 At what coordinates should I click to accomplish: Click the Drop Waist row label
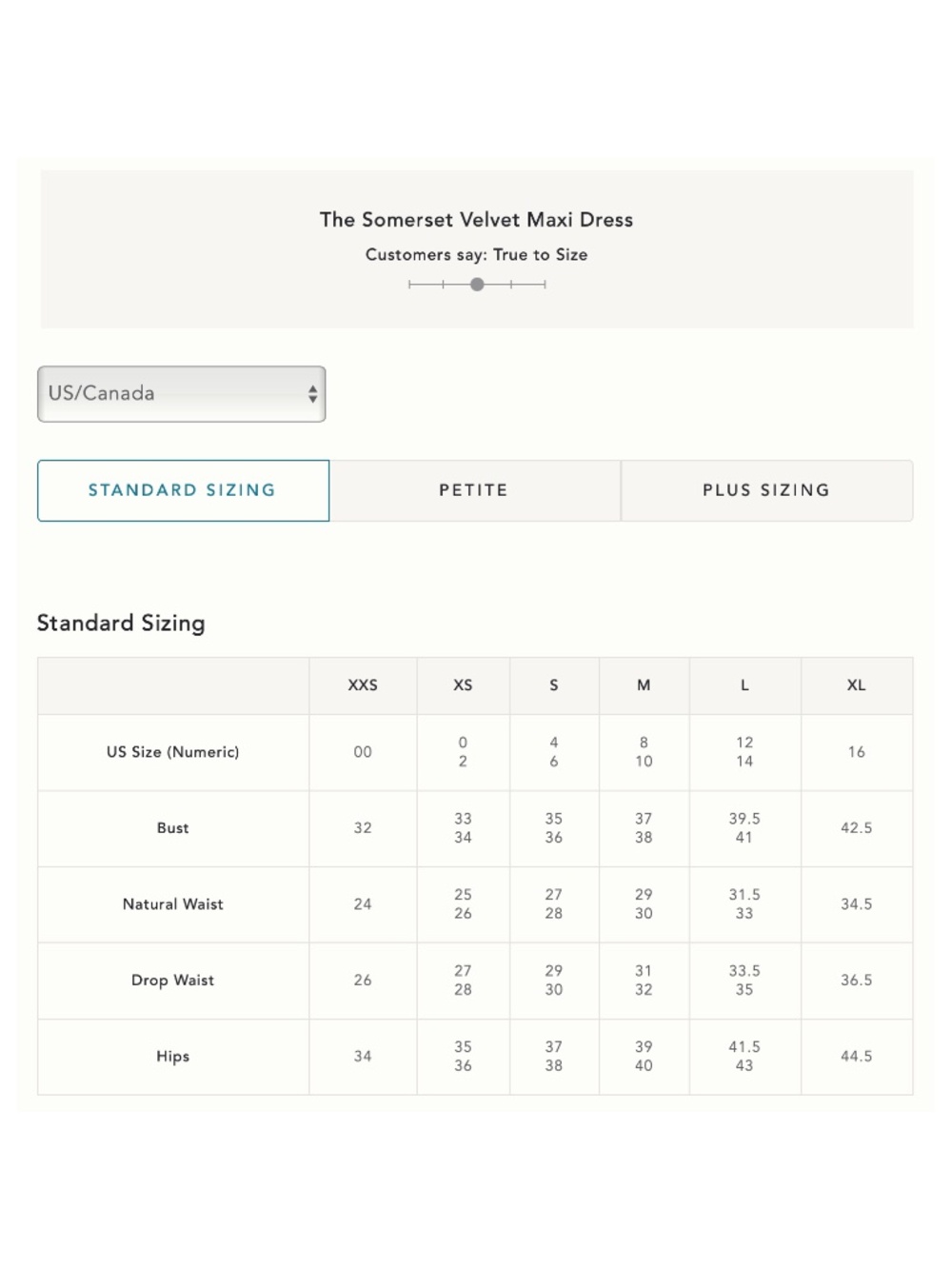tap(173, 981)
